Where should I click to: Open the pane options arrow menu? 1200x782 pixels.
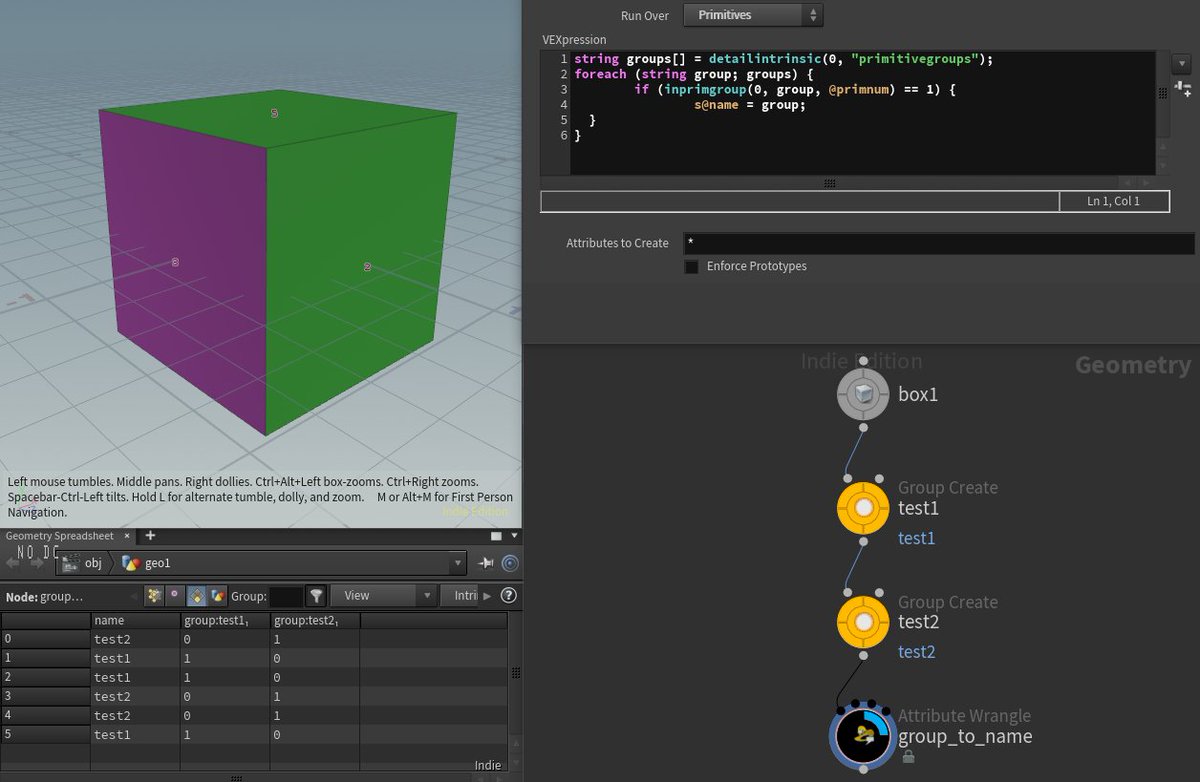[512, 536]
